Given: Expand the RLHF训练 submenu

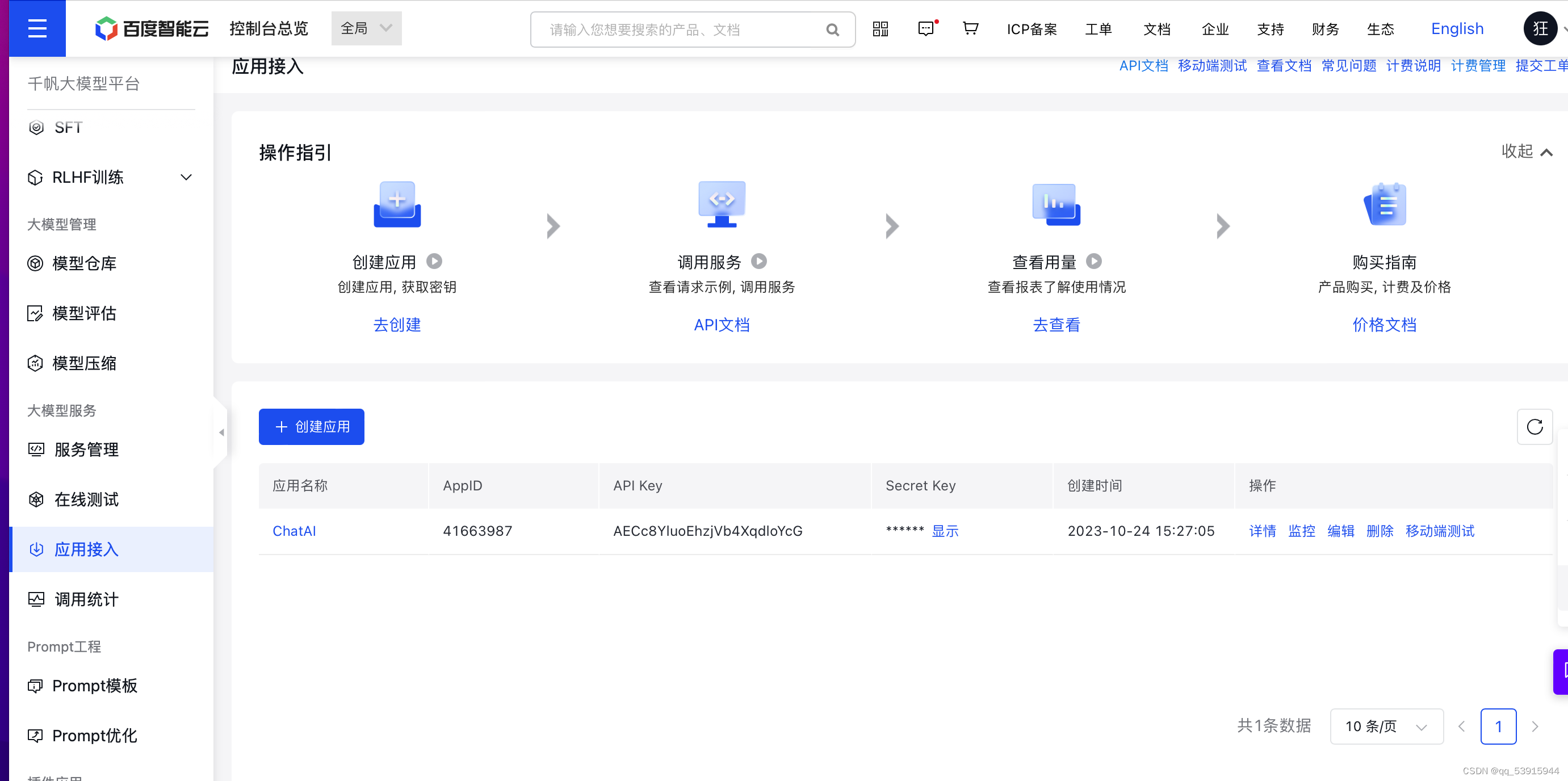Looking at the screenshot, I should 186,177.
